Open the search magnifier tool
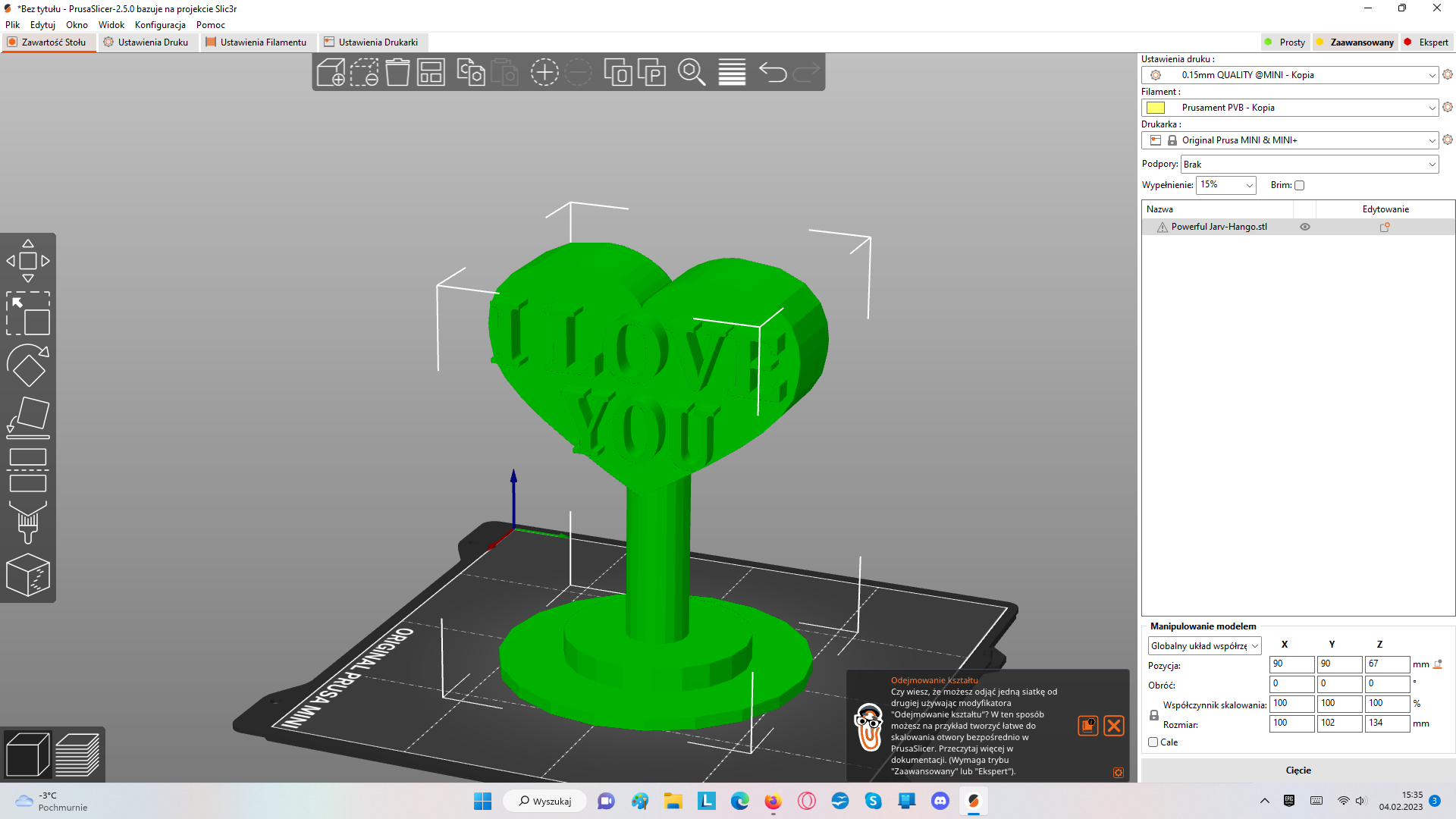 (692, 72)
